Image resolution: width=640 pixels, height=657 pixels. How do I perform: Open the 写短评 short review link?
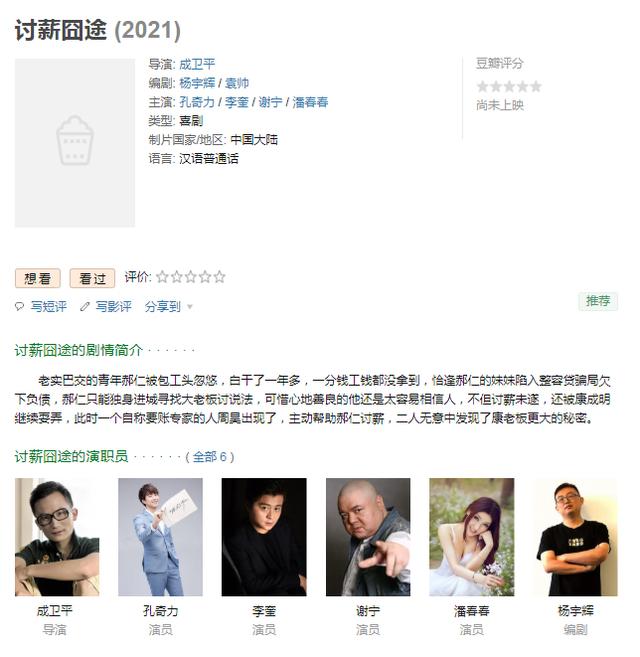point(48,306)
